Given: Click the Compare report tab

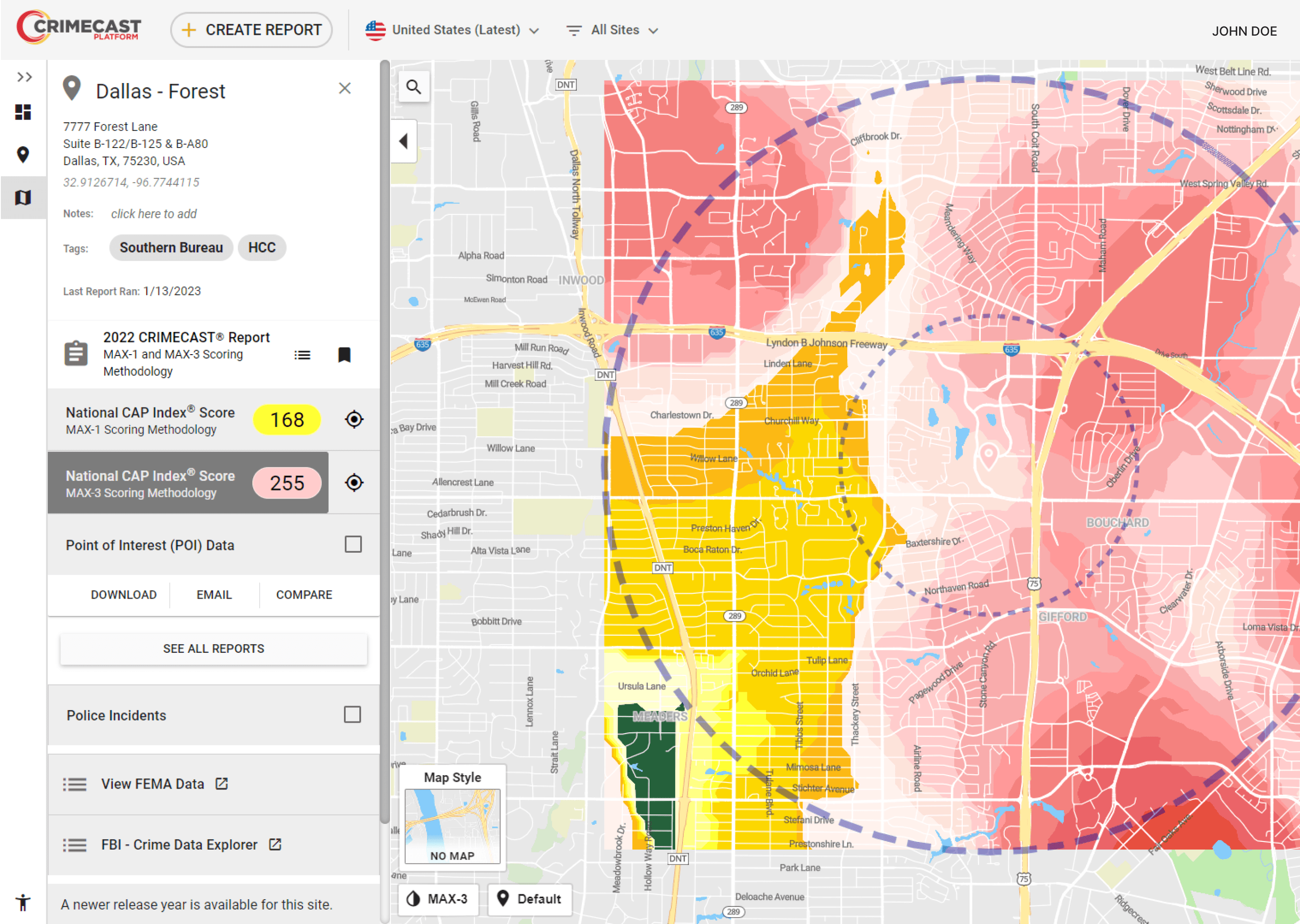Looking at the screenshot, I should [305, 595].
